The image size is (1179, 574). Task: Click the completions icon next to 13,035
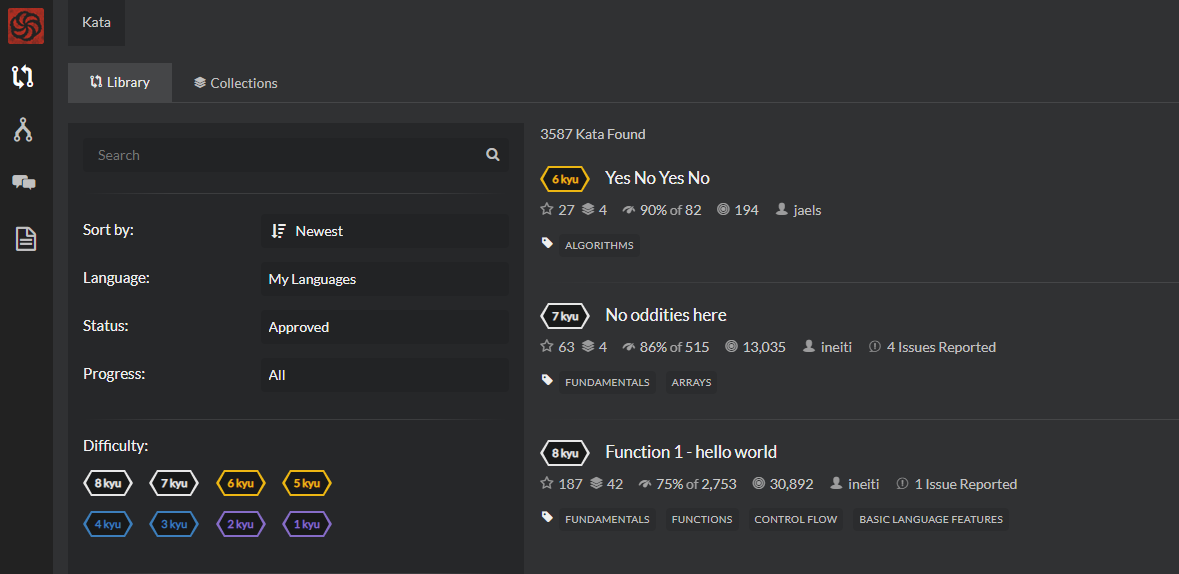tap(731, 347)
